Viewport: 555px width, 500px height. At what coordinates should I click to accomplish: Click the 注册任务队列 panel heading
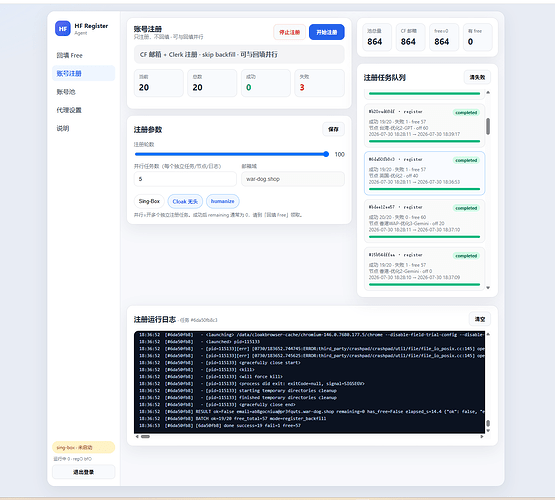(x=384, y=77)
